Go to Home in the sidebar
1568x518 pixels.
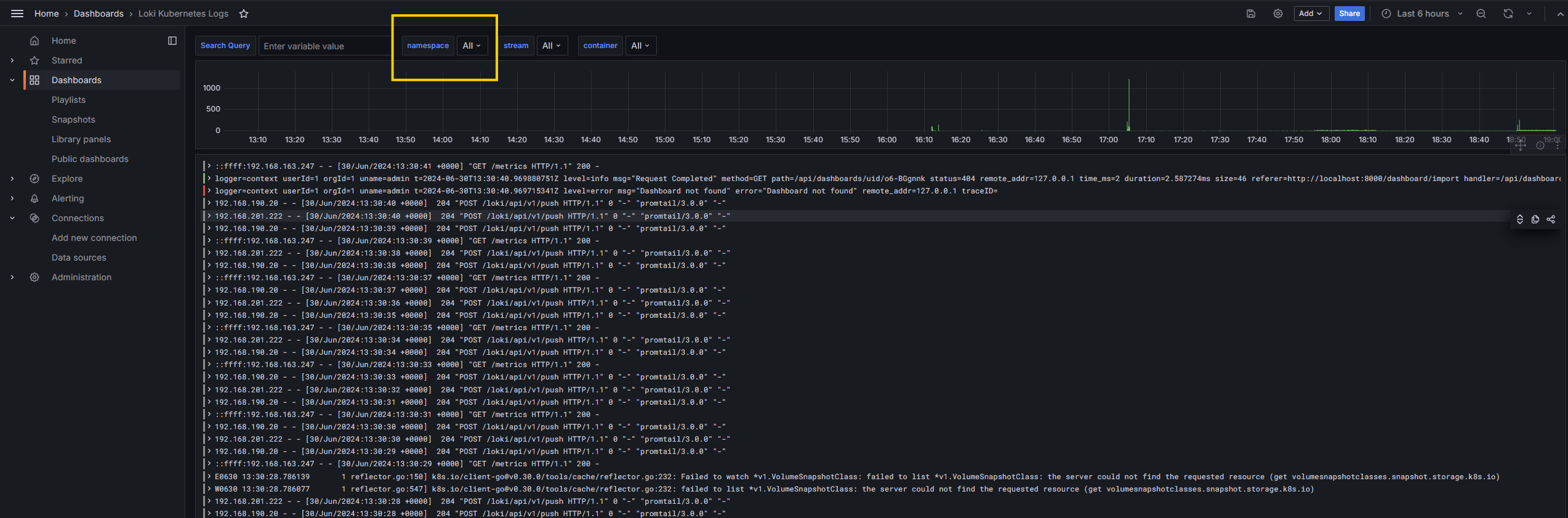(64, 41)
